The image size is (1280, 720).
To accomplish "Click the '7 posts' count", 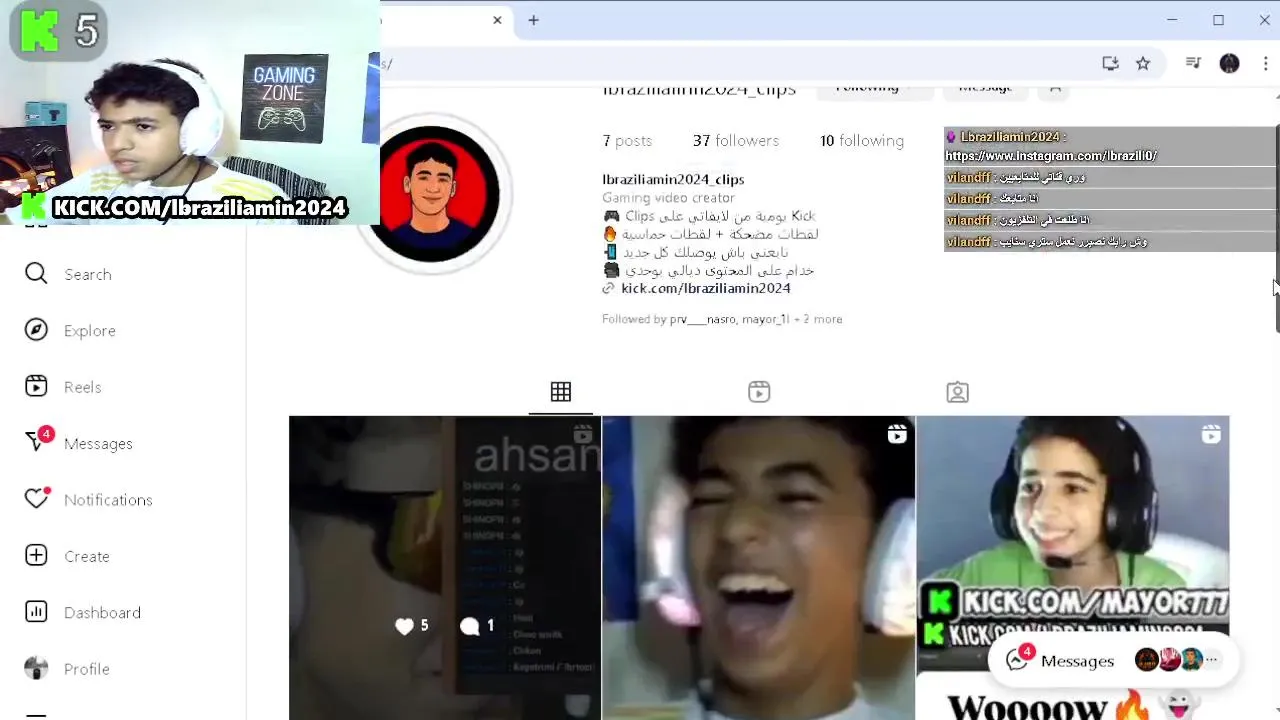I will 627,141.
